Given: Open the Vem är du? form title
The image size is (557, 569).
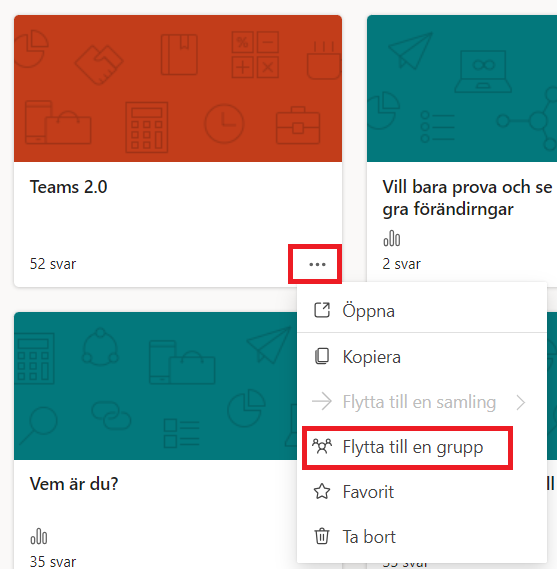Looking at the screenshot, I should tap(74, 484).
